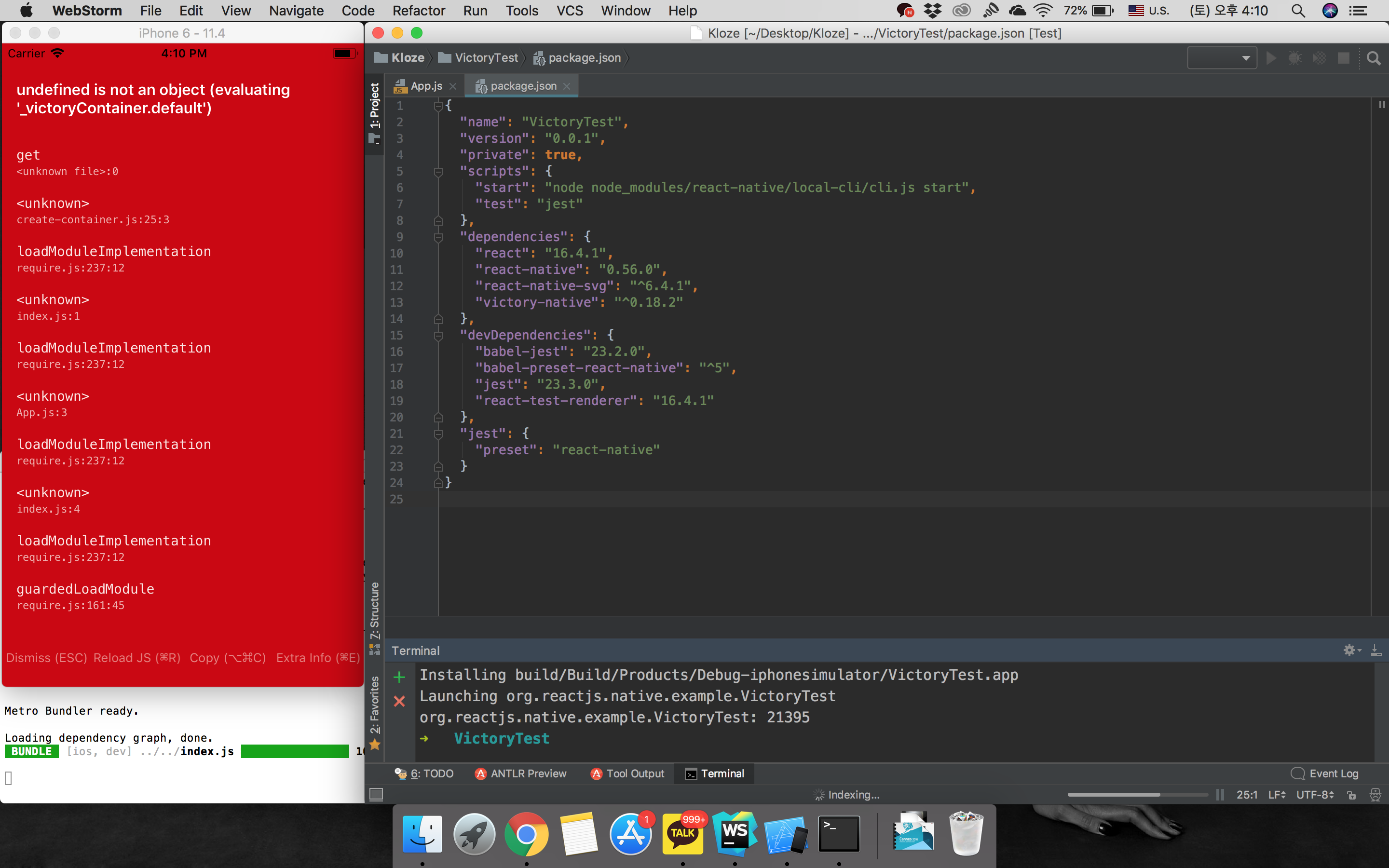Toggle tool window quick access icon in status bar
This screenshot has height=868, width=1389.
[x=376, y=795]
